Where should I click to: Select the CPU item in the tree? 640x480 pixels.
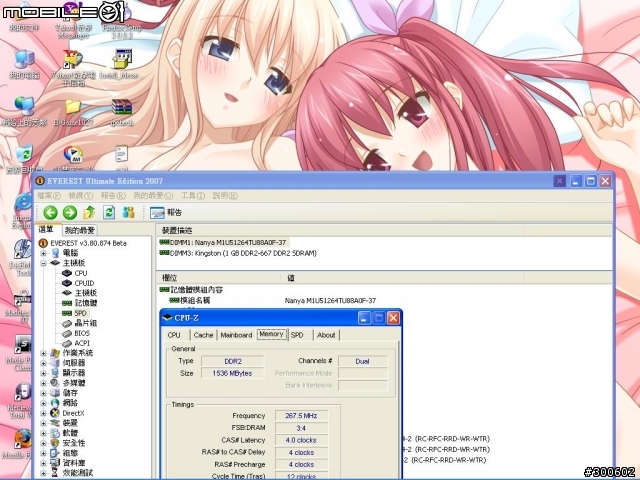[x=80, y=273]
